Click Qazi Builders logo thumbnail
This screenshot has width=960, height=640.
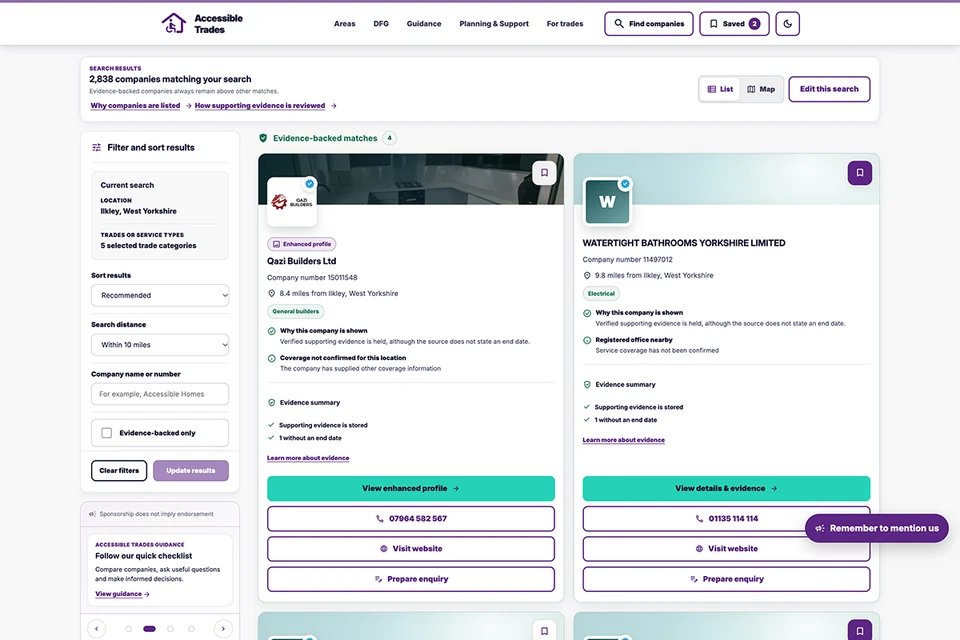pyautogui.click(x=292, y=201)
